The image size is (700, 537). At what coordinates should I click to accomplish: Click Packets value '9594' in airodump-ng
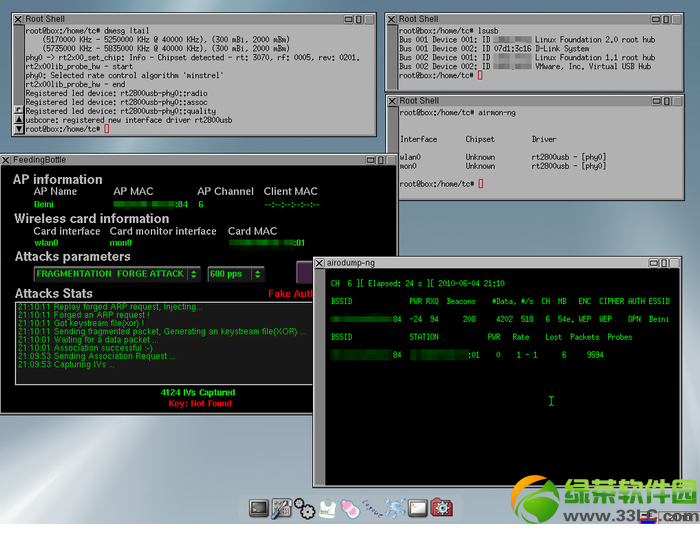click(x=595, y=355)
